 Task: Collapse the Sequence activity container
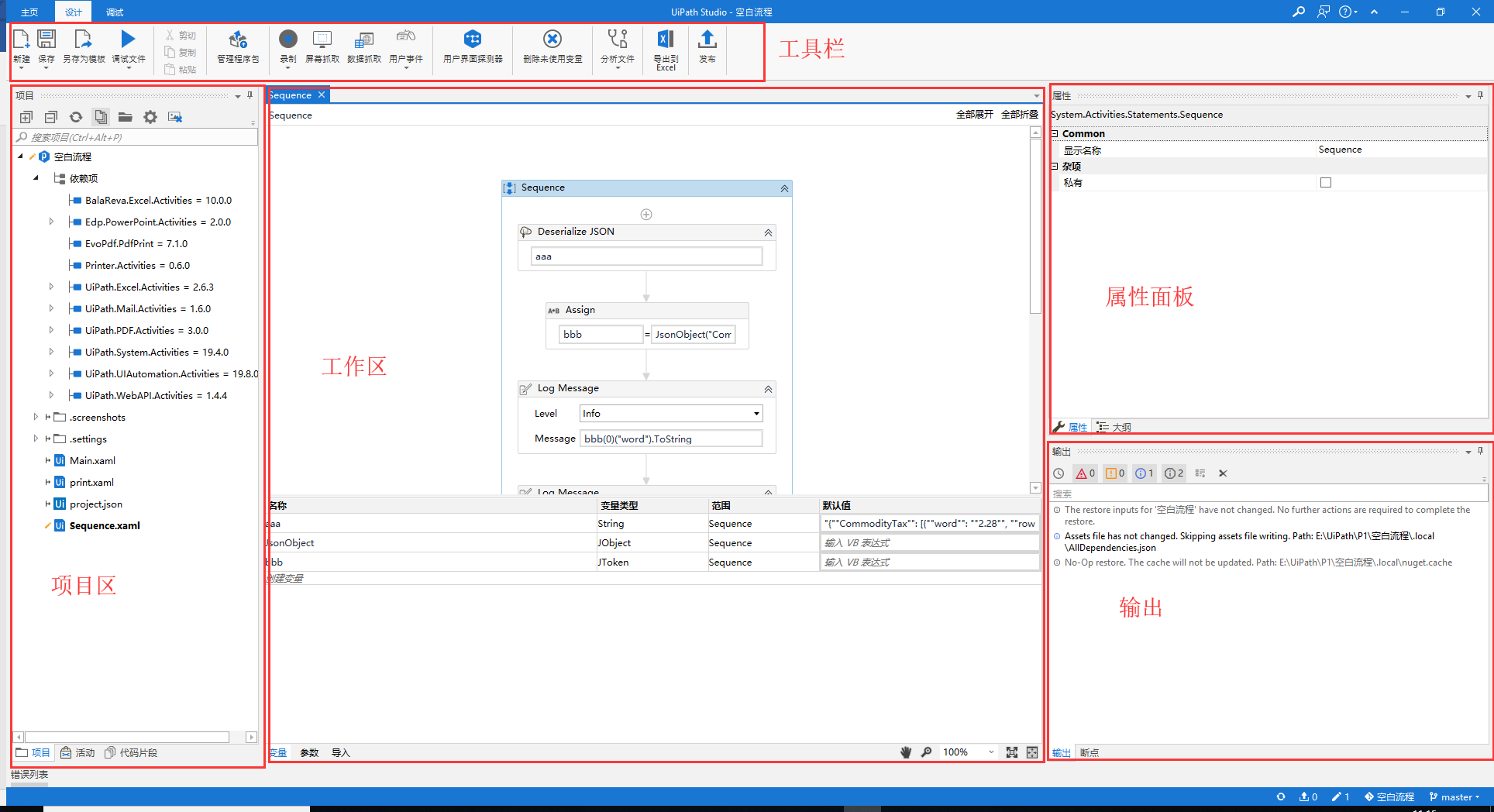(x=784, y=188)
